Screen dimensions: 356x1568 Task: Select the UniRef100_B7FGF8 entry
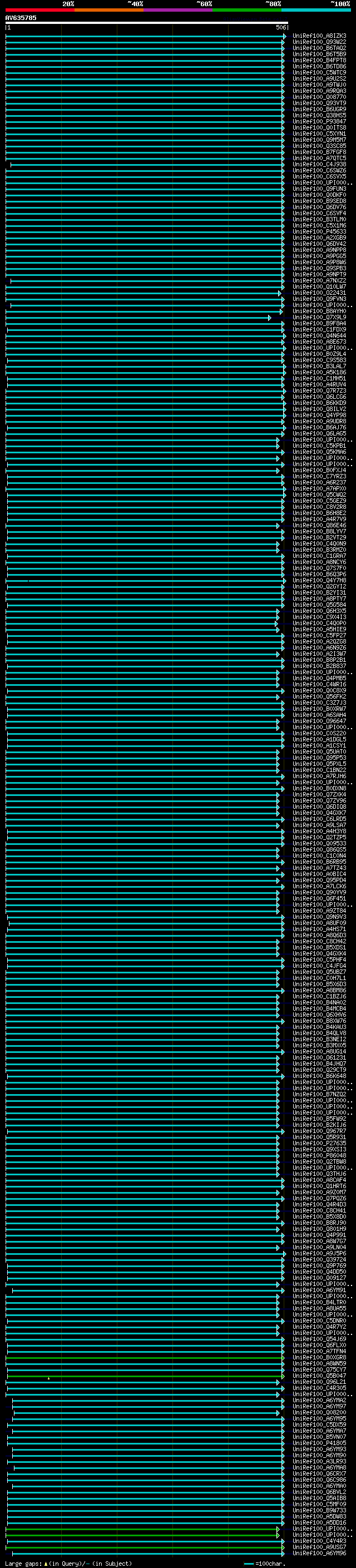pos(319,152)
